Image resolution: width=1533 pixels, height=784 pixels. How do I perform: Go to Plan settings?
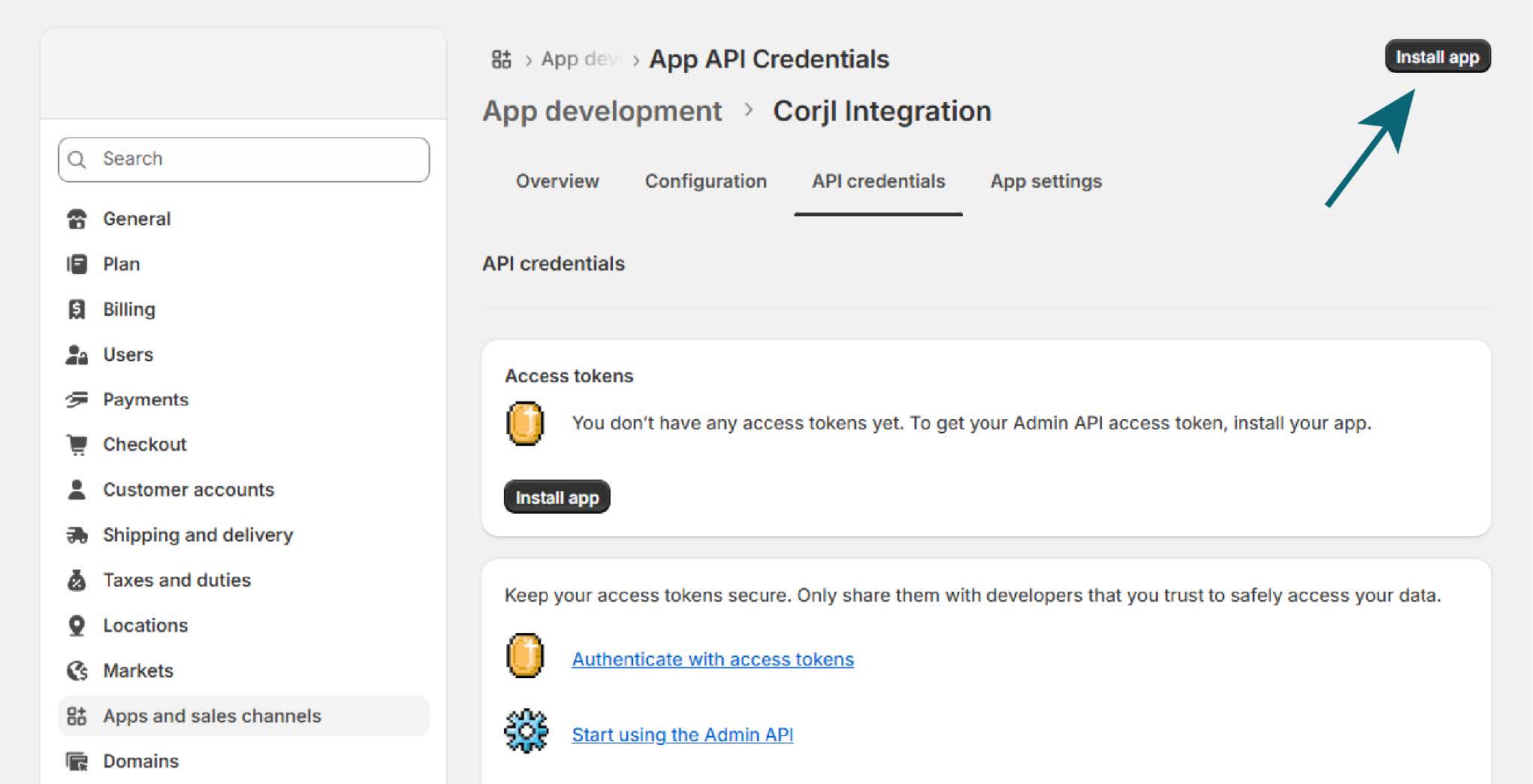click(x=243, y=264)
